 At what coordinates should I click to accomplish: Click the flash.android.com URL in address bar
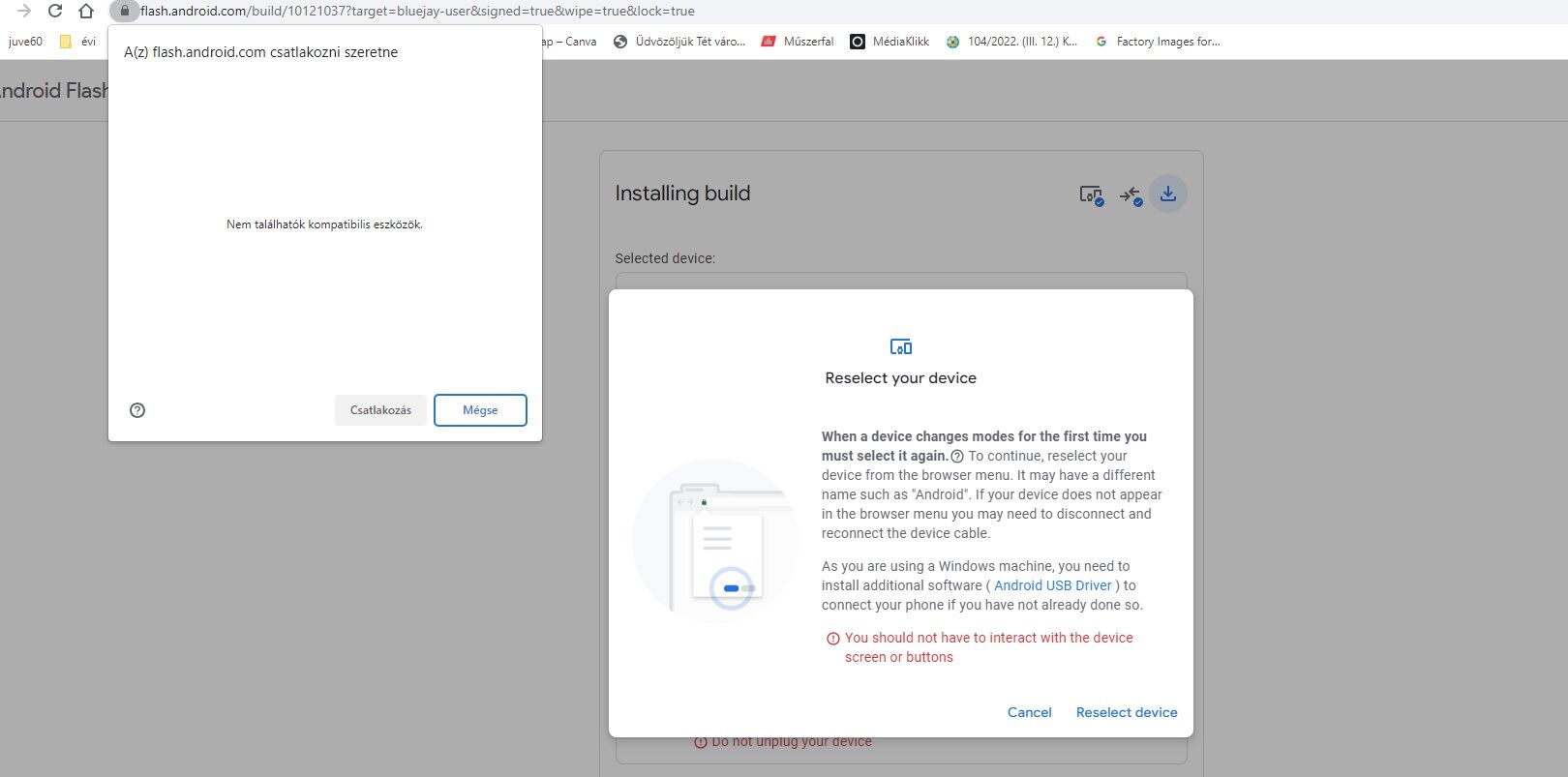(x=417, y=12)
